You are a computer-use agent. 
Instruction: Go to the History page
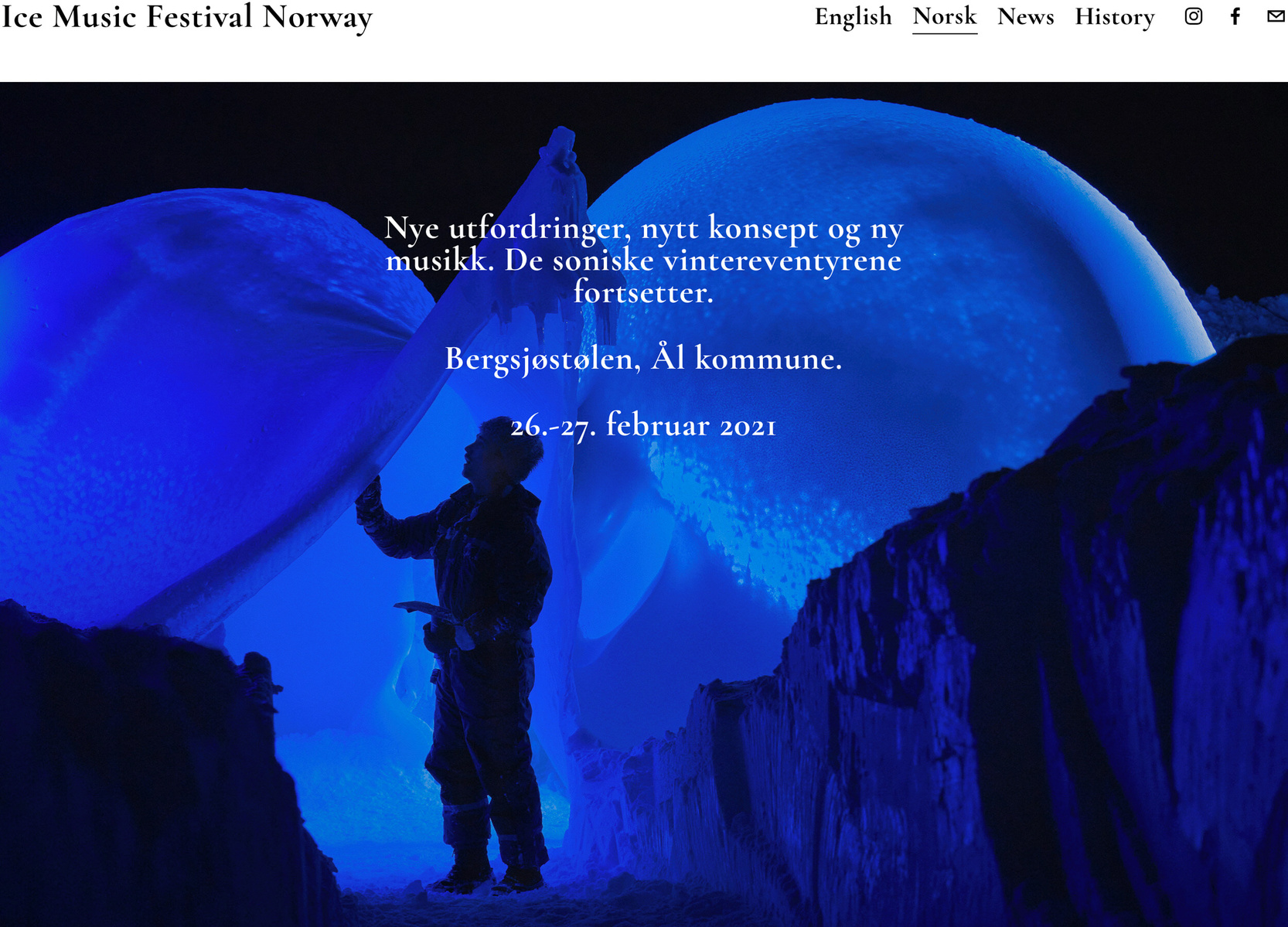click(1114, 17)
